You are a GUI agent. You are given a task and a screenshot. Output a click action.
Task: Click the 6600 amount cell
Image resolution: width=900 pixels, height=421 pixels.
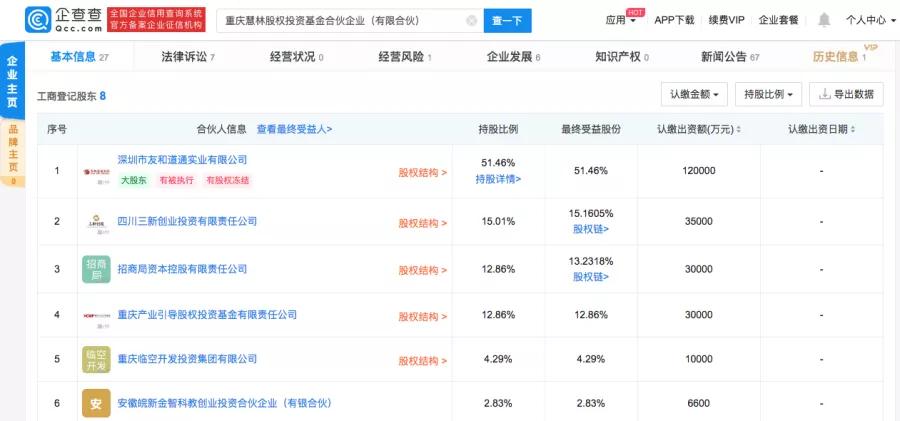pos(699,403)
